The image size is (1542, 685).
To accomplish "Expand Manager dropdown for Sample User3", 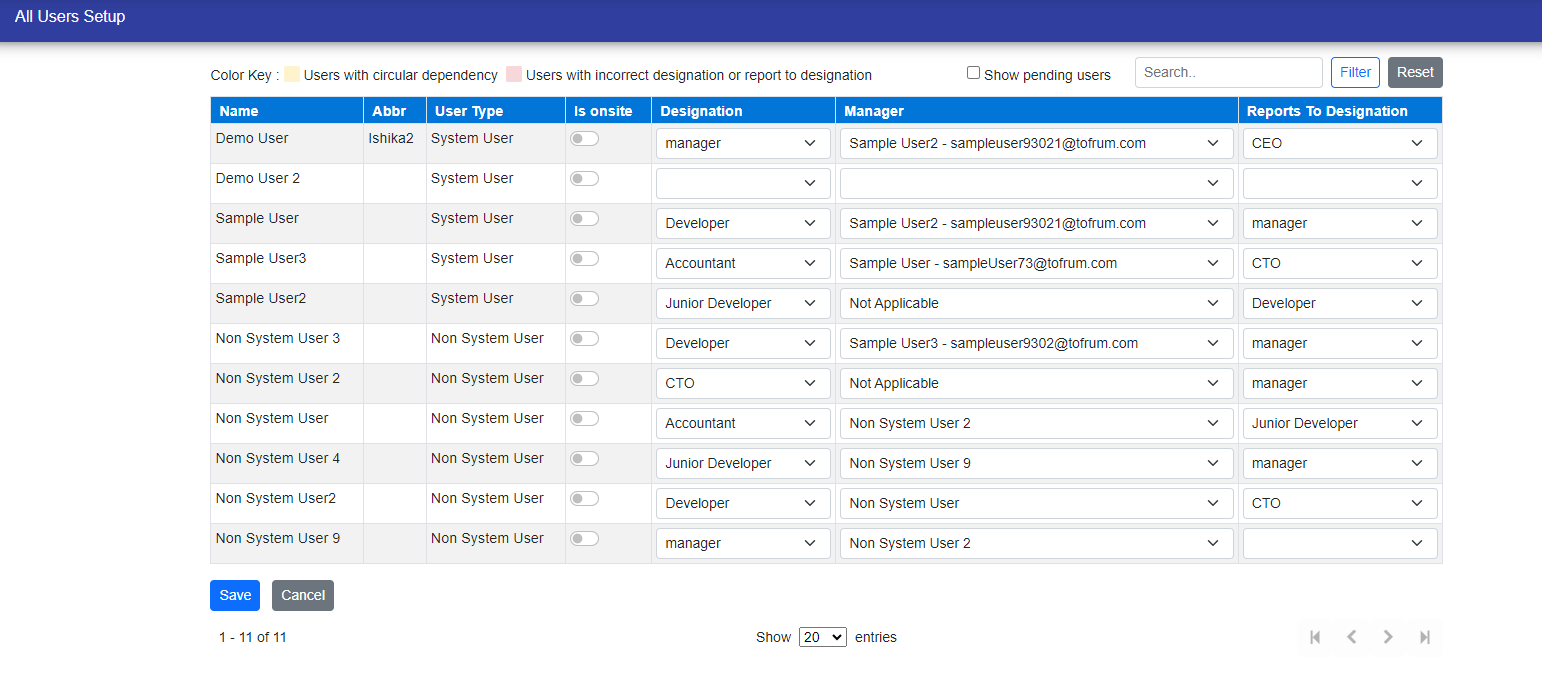I will [1036, 264].
